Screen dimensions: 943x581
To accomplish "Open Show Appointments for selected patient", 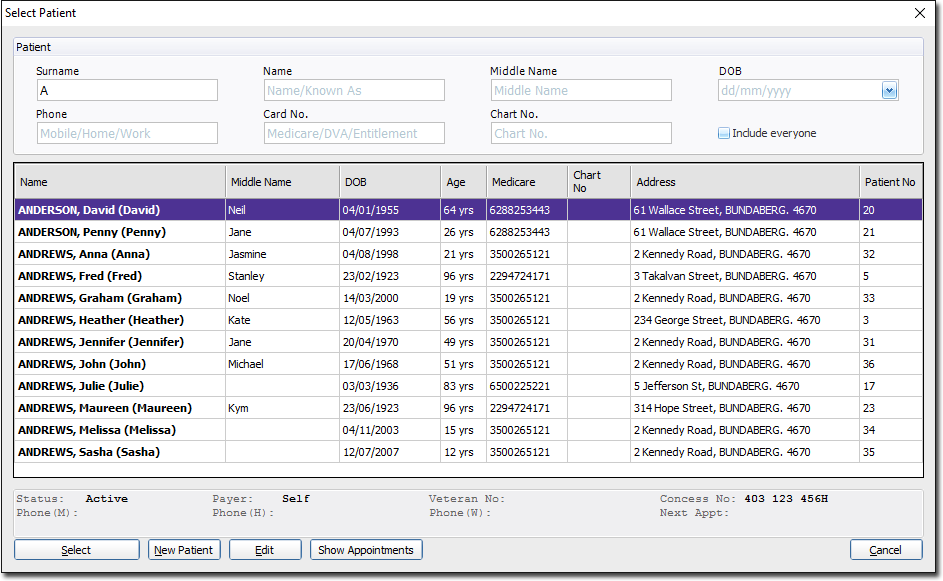I will (x=366, y=550).
